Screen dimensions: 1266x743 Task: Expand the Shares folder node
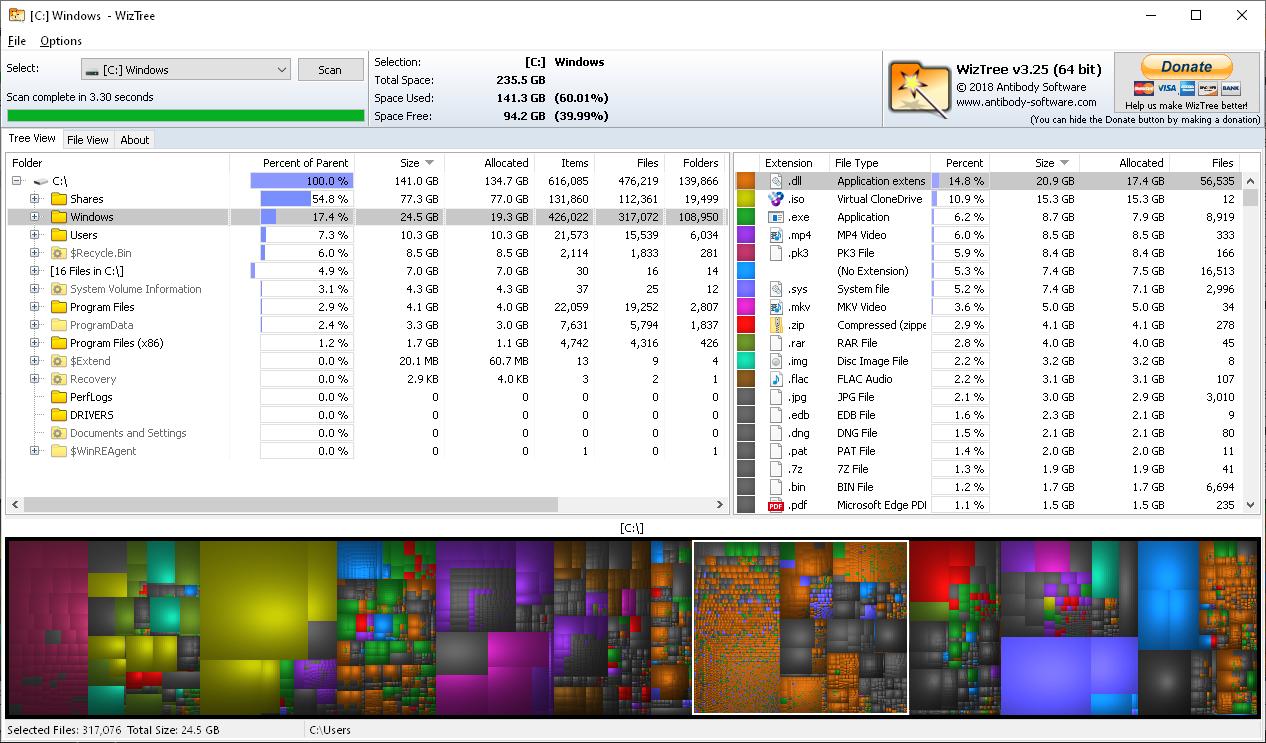35,199
